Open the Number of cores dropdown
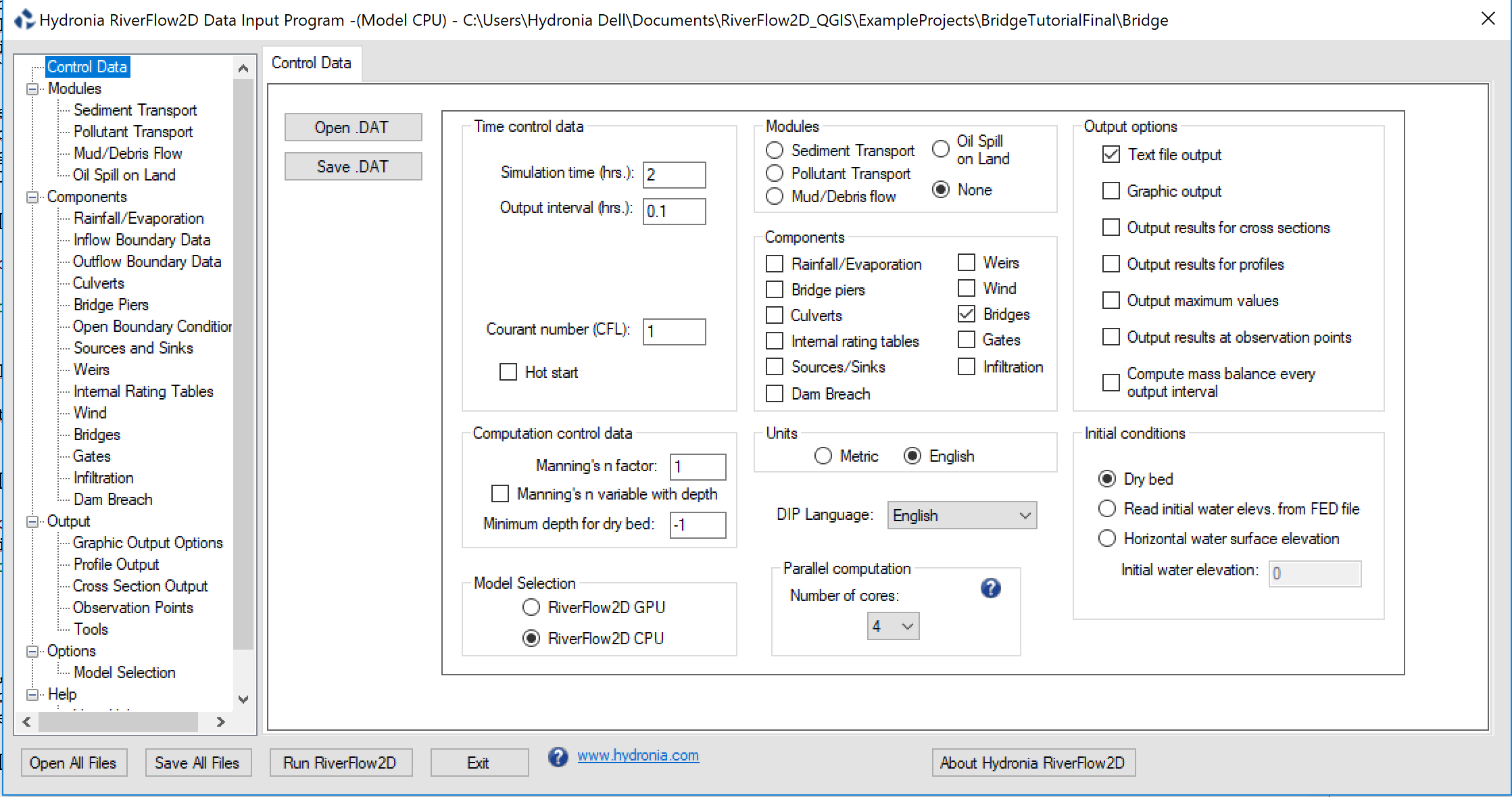Screen dimensions: 1512x797 [894, 626]
